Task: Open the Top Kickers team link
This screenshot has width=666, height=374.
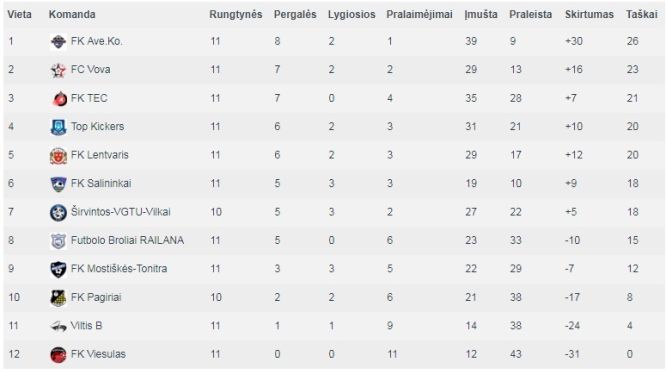Action: tap(97, 127)
